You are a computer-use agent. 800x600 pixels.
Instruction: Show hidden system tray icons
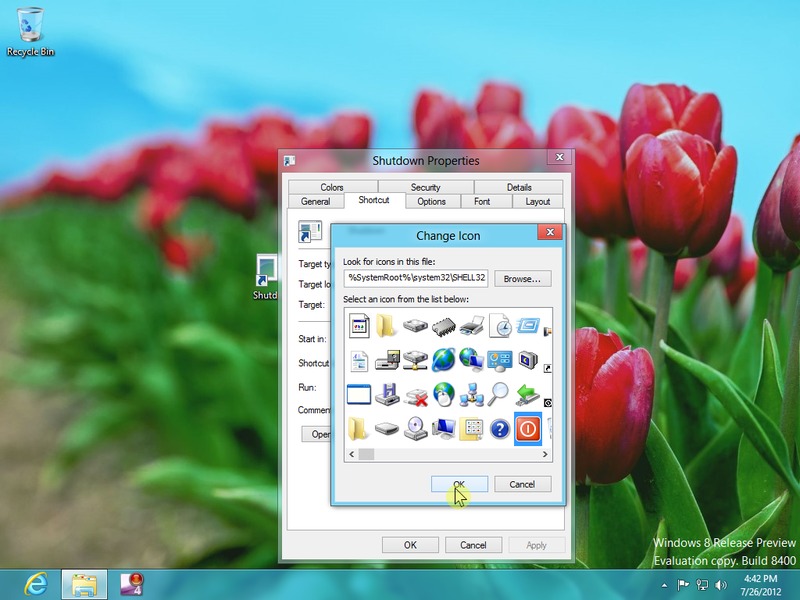[x=665, y=584]
